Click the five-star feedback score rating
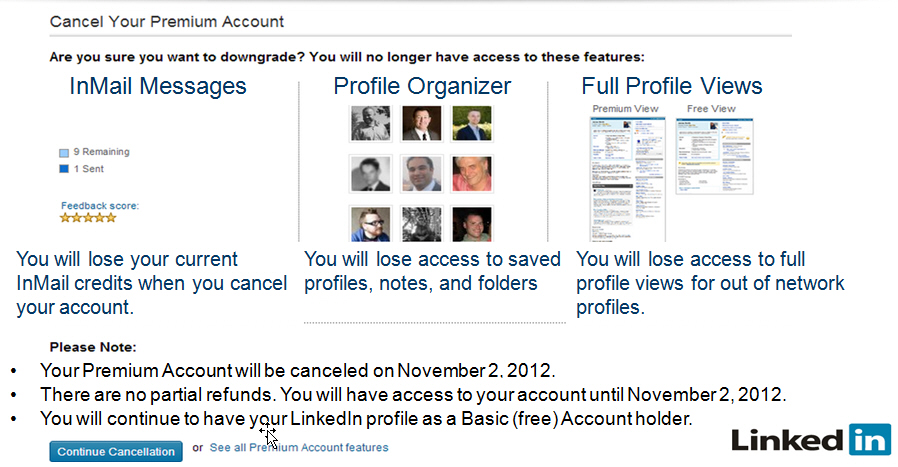 88,217
